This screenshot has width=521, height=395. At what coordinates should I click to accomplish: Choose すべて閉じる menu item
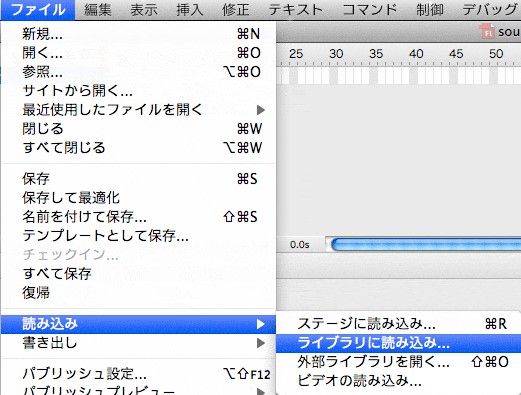[138, 148]
